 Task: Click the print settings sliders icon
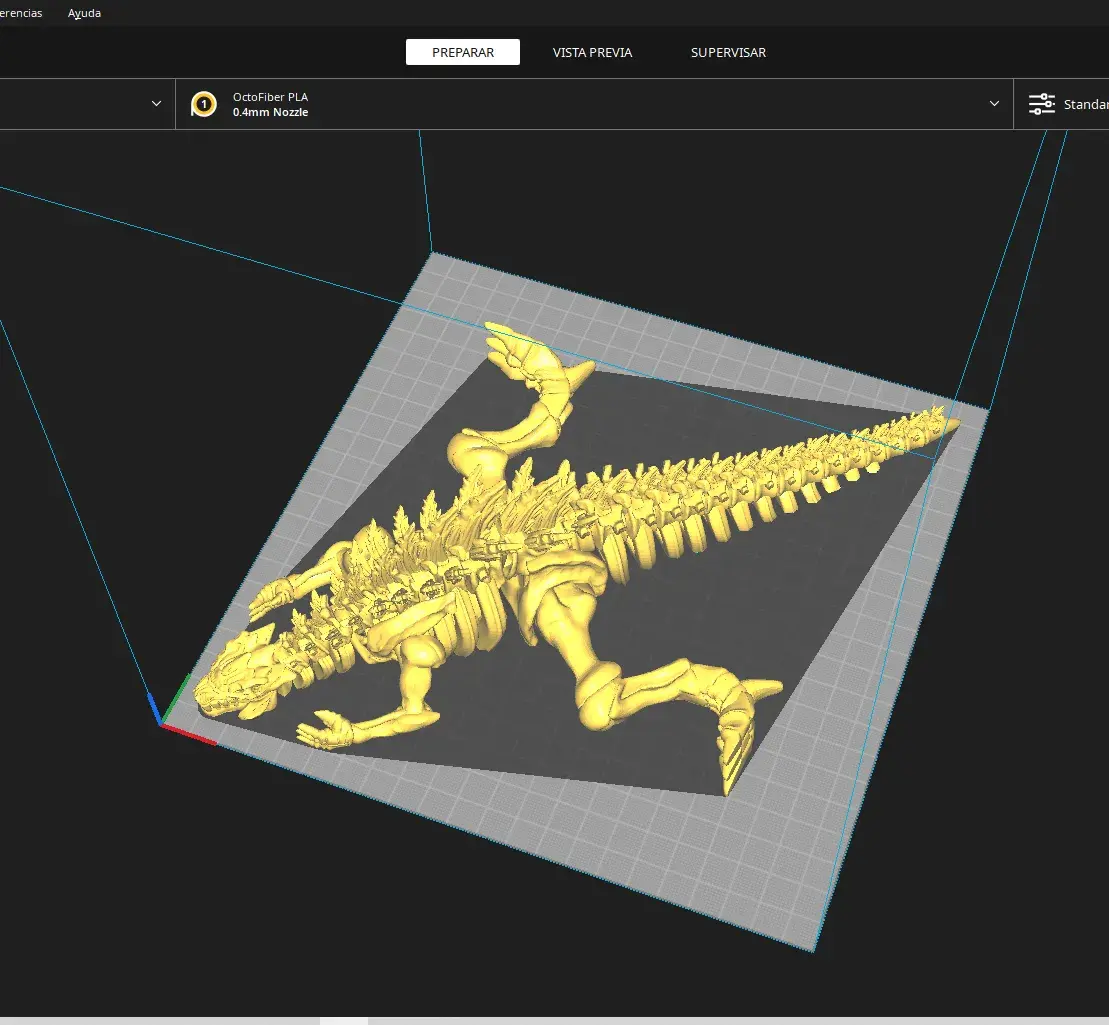click(1041, 104)
